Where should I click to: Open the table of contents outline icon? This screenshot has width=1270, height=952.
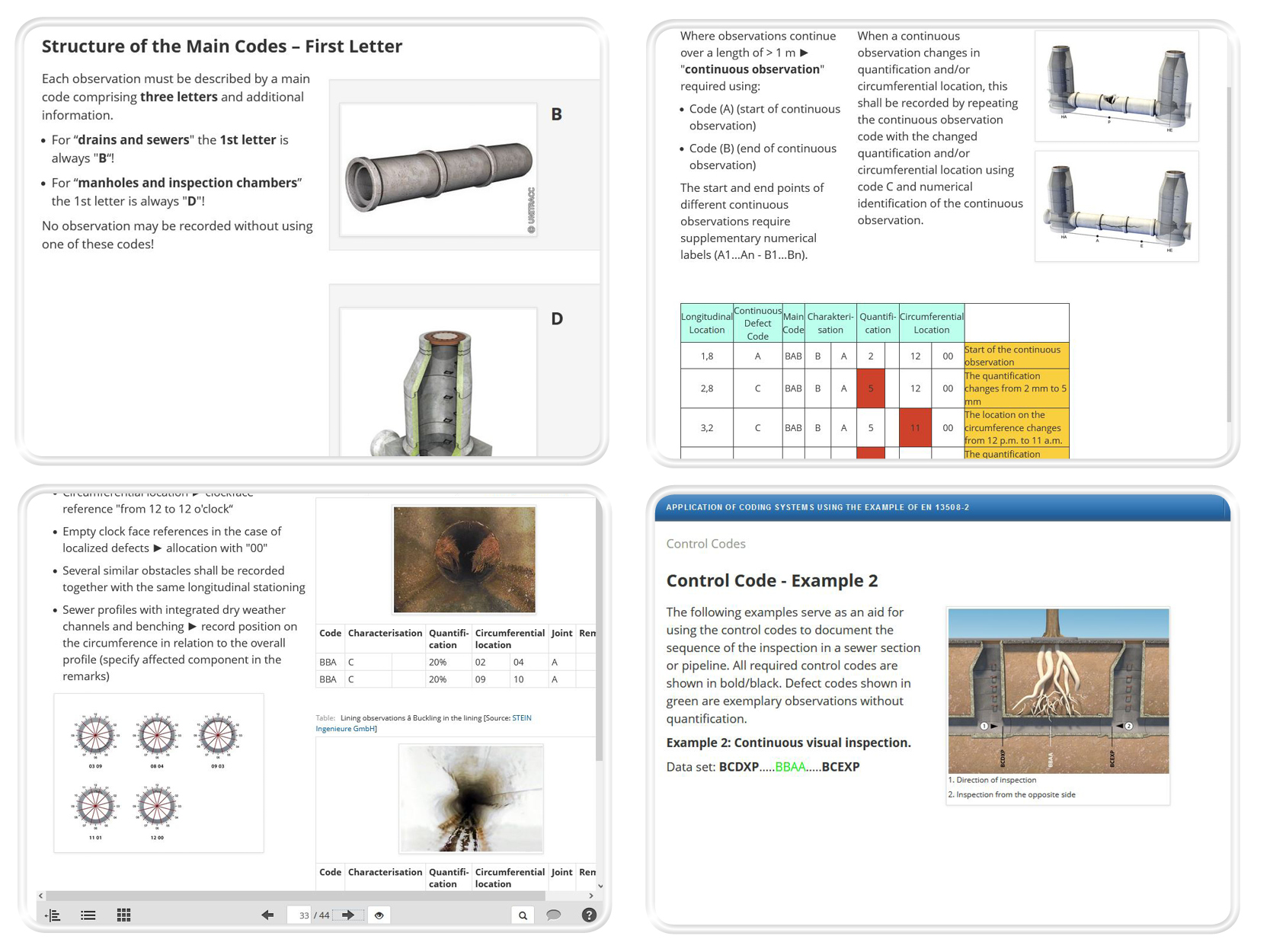(x=53, y=915)
